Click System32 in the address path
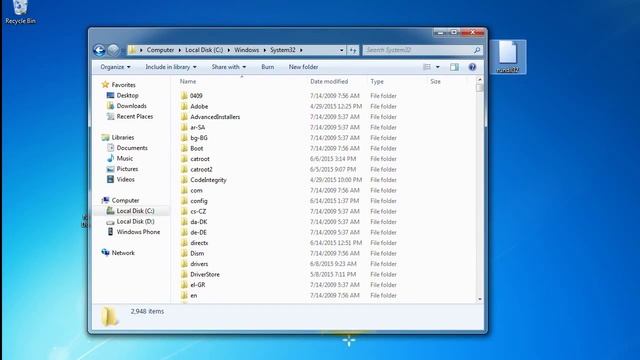Viewport: 640px width, 360px height. [282, 50]
